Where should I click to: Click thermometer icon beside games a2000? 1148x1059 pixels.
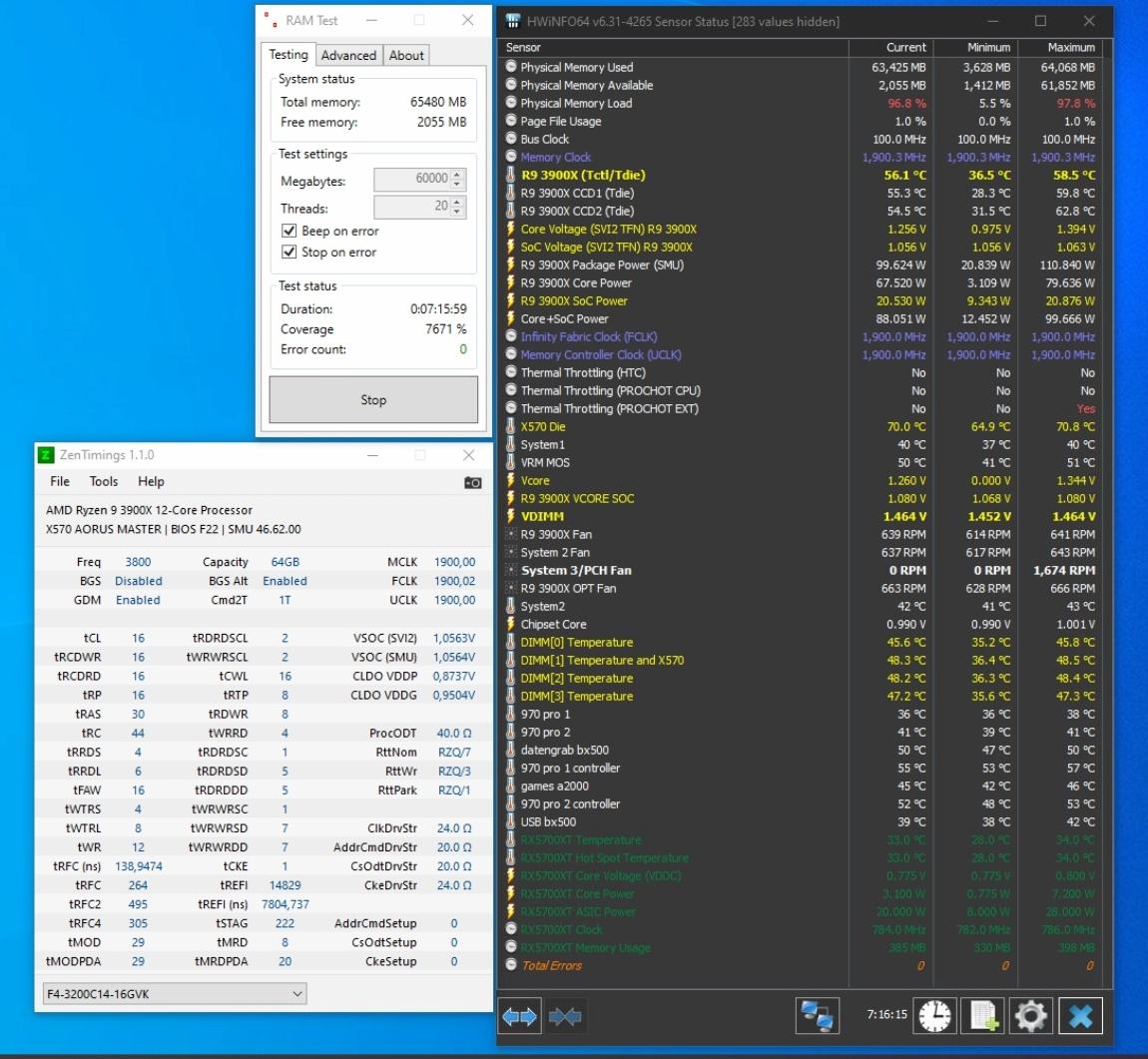511,786
